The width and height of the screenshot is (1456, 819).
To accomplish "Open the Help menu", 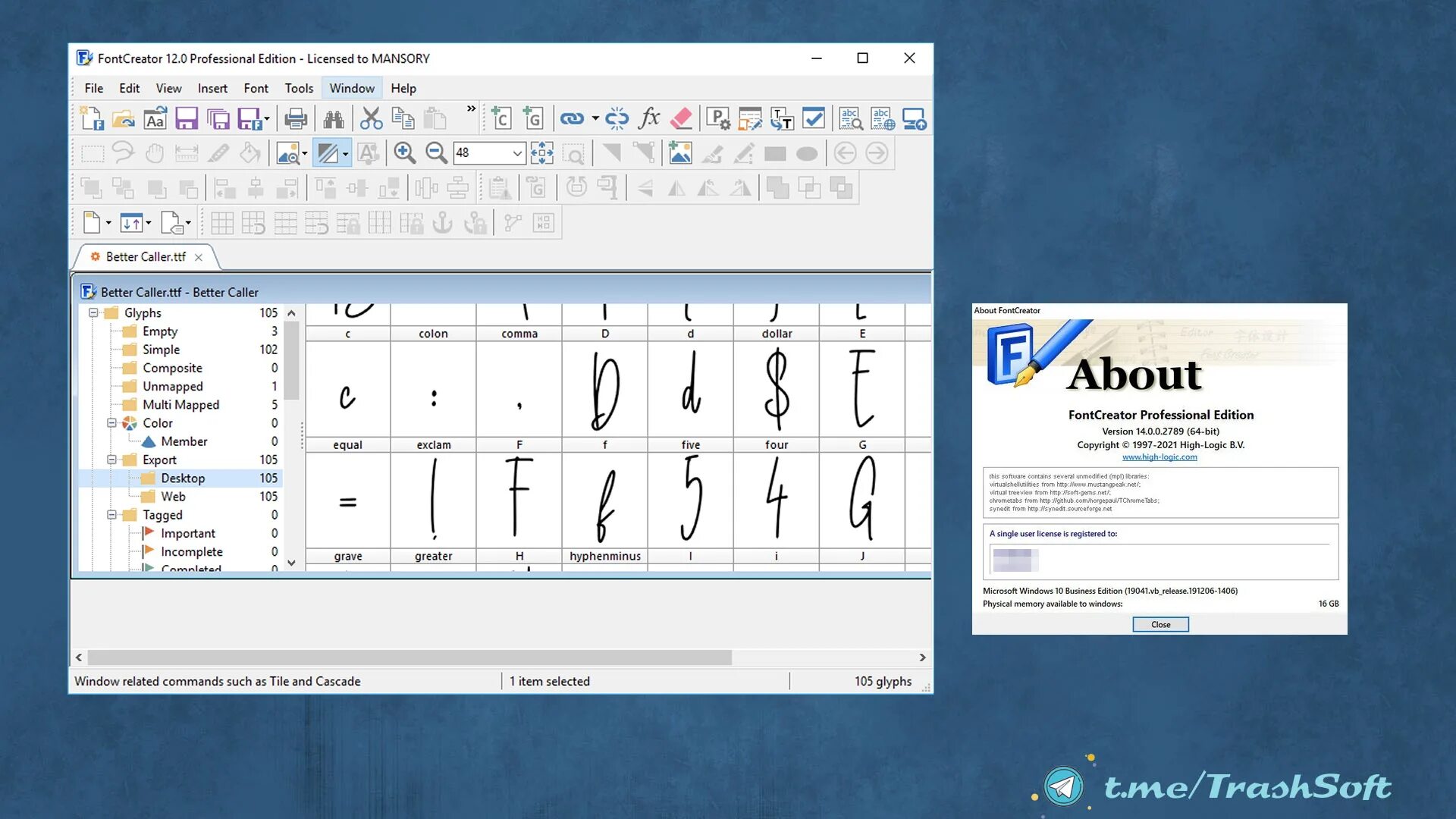I will click(403, 88).
